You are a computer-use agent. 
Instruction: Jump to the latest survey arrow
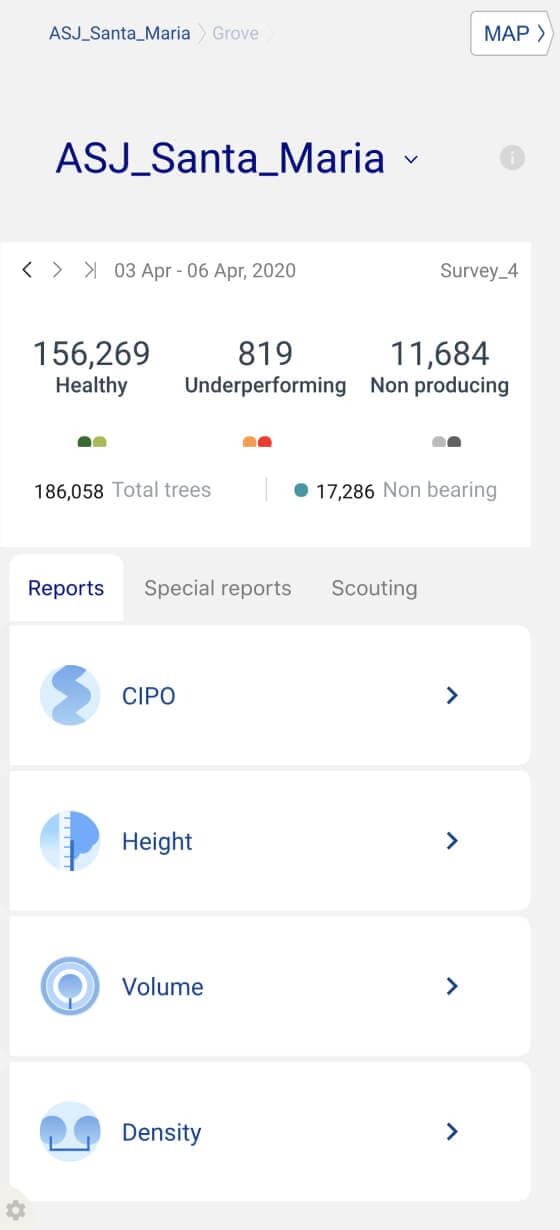(x=90, y=269)
